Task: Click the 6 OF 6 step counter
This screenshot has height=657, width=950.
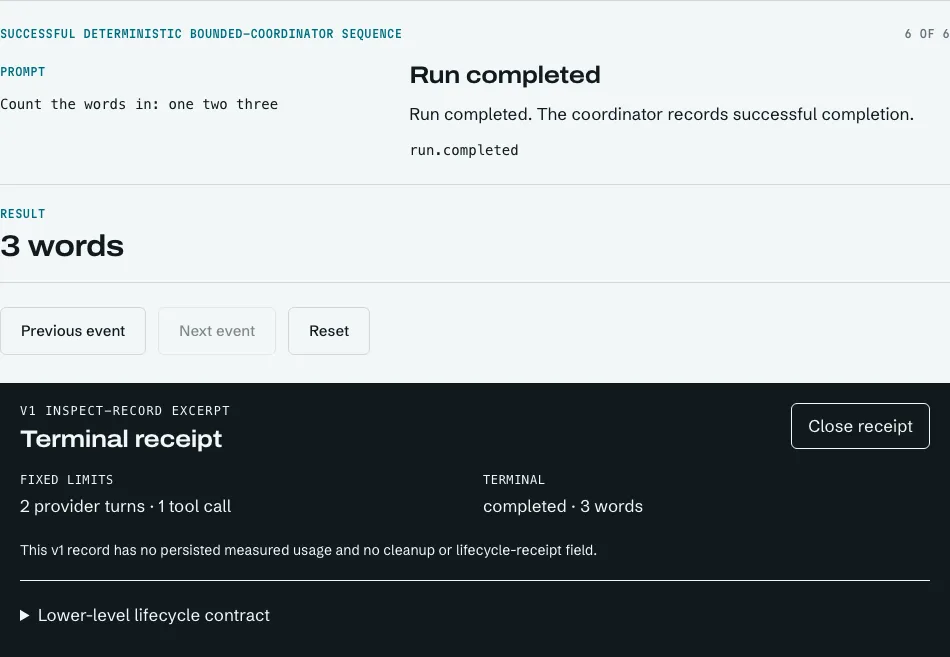Action: click(926, 34)
